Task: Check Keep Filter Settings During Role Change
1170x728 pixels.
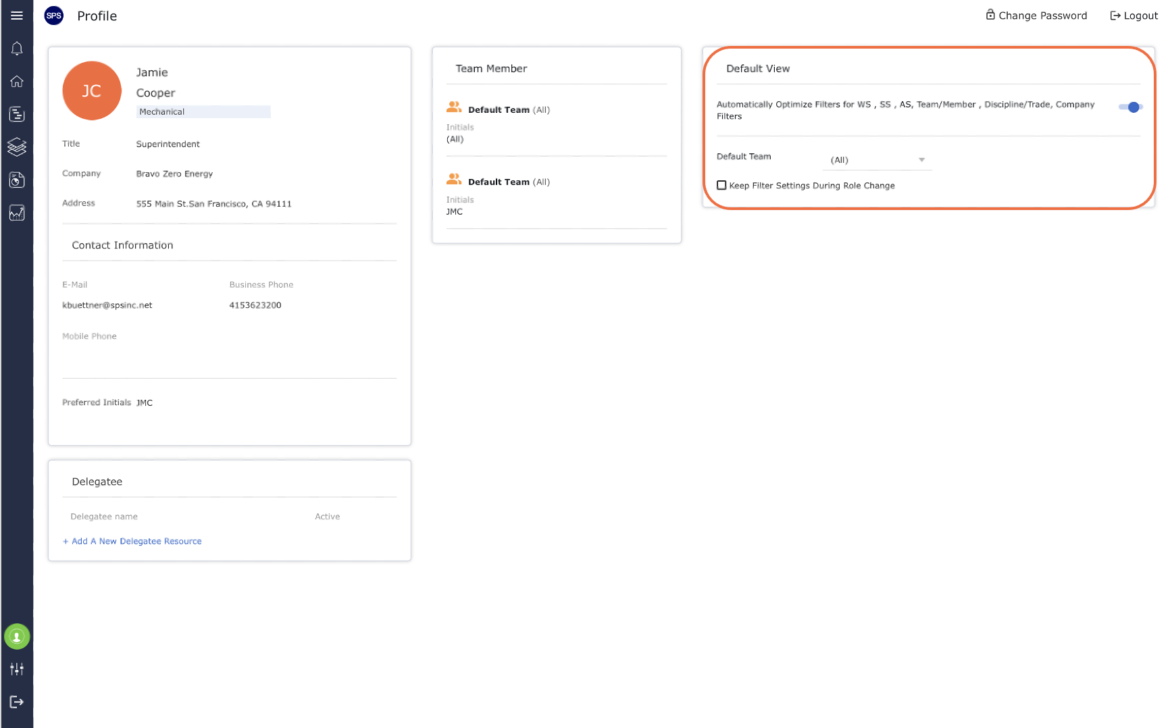Action: (x=722, y=185)
